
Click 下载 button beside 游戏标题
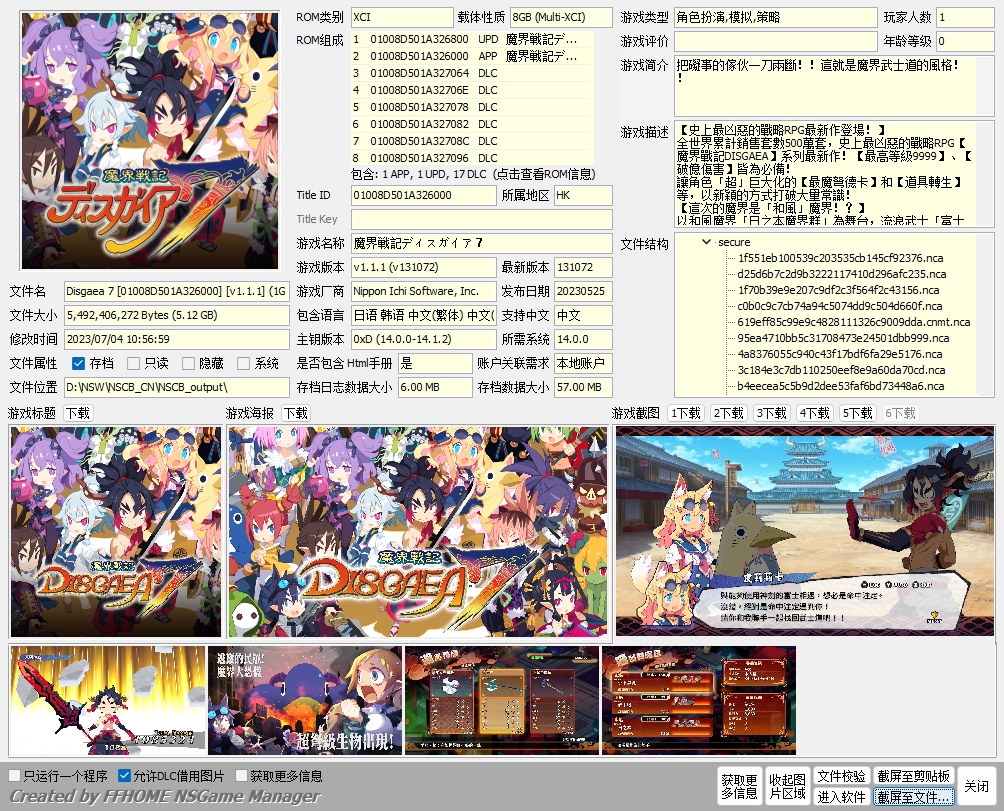(78, 414)
